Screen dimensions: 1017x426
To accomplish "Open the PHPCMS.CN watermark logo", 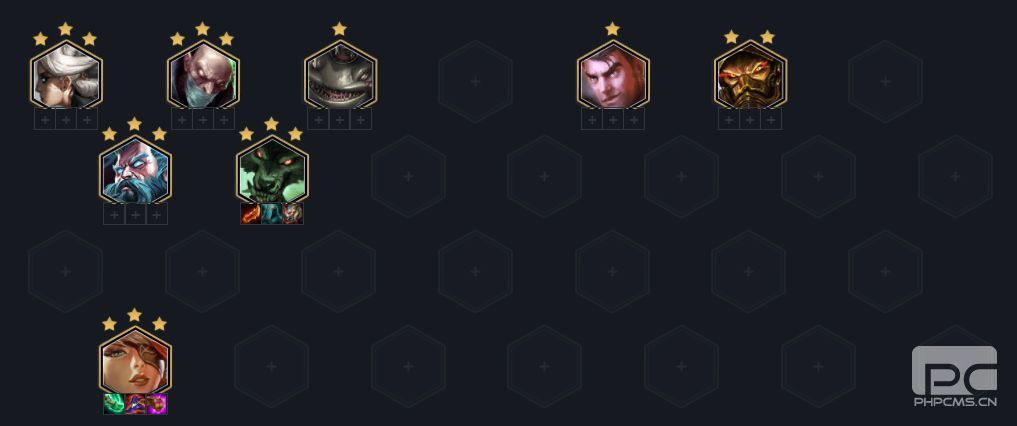I will (955, 377).
